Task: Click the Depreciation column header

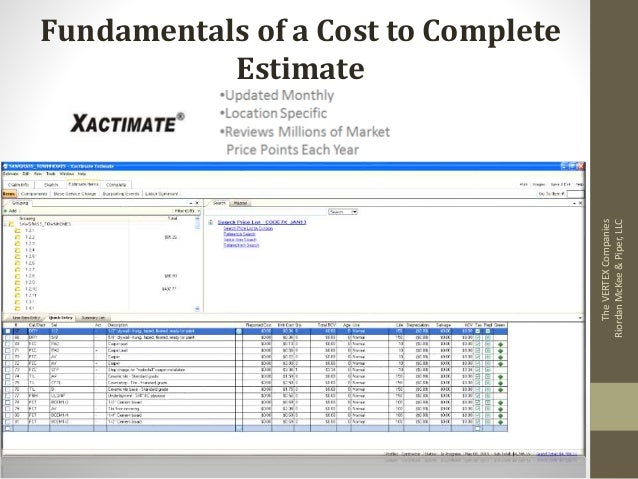Action: coord(417,325)
